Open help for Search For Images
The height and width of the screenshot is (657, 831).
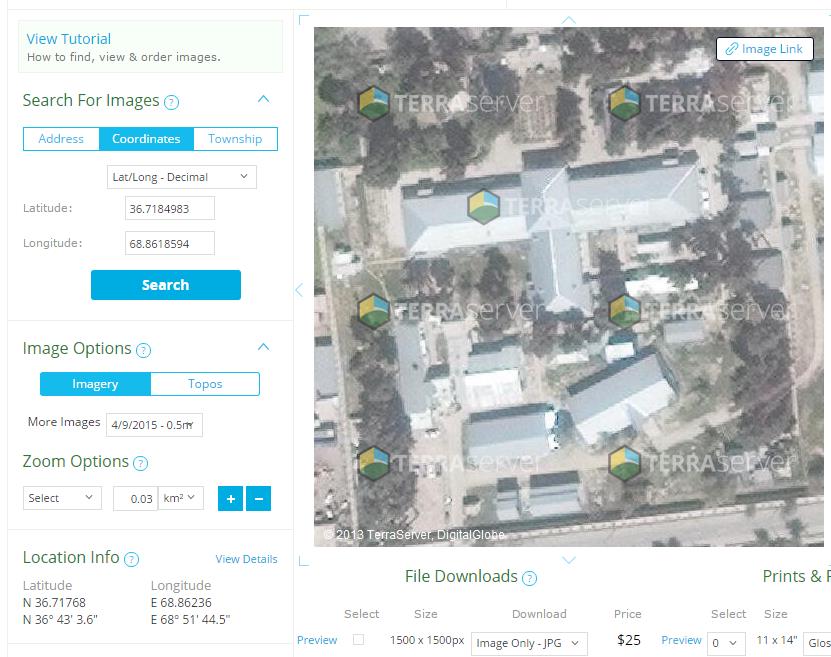171,102
